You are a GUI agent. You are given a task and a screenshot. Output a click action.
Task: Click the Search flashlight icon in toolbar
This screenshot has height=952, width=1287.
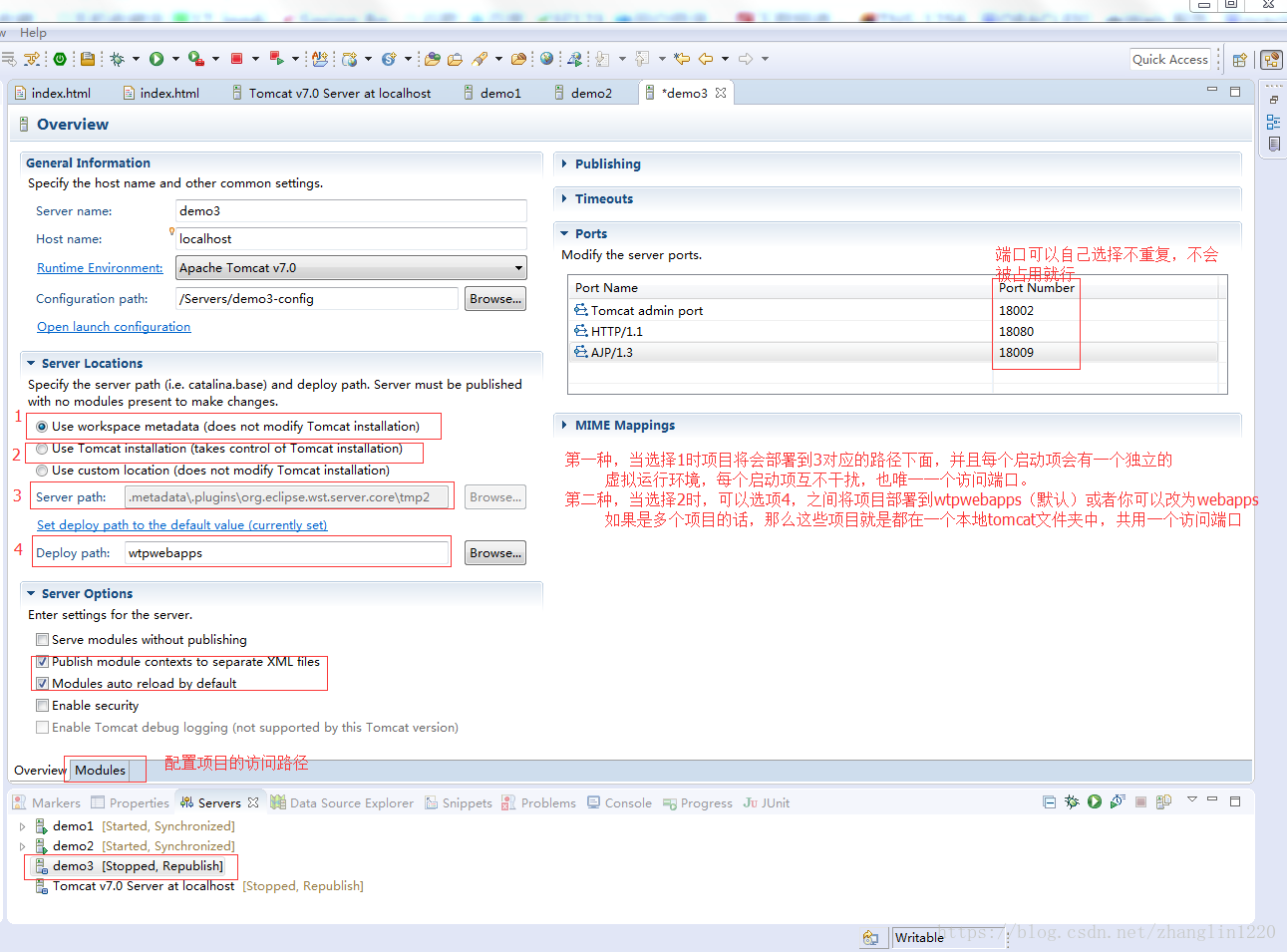pyautogui.click(x=480, y=59)
